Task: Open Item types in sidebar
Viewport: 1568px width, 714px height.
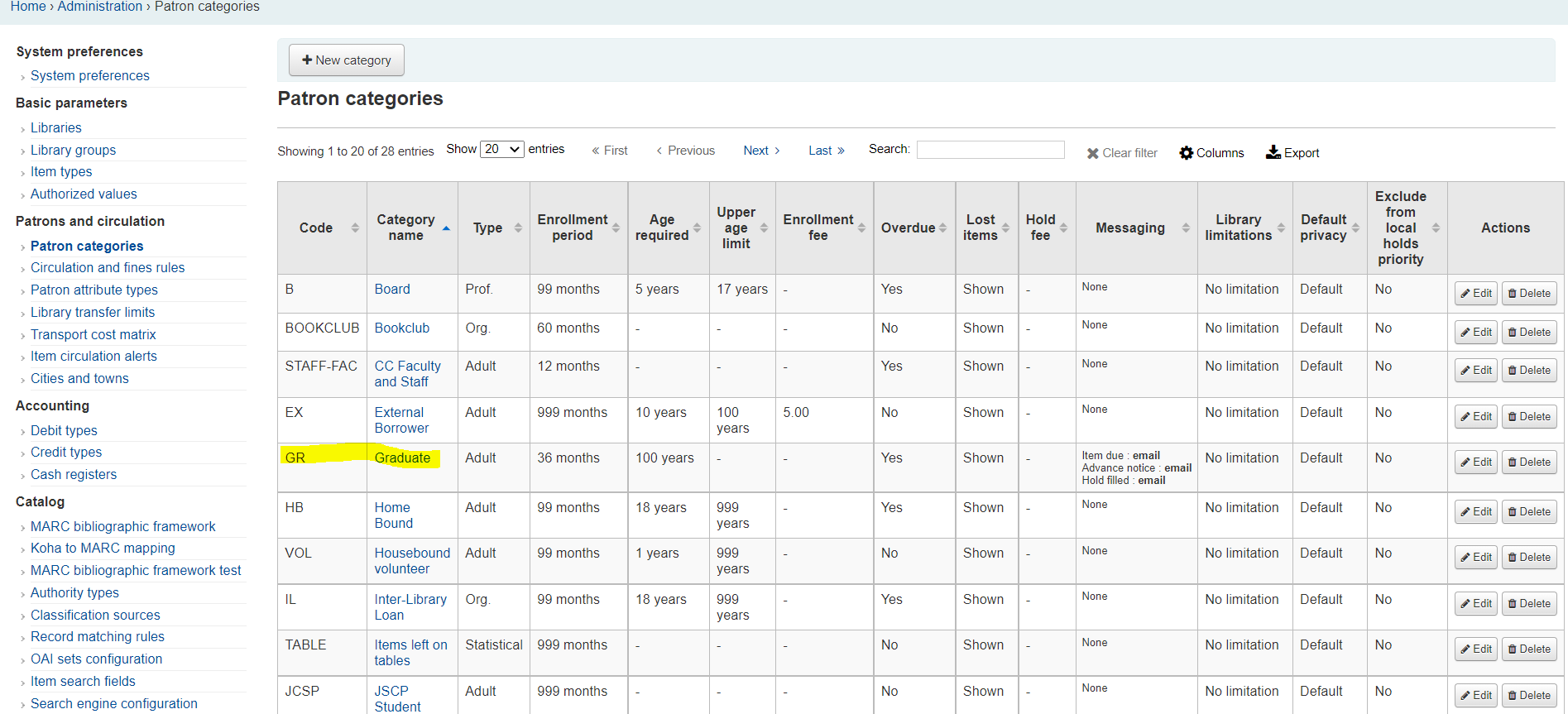Action: click(x=61, y=172)
